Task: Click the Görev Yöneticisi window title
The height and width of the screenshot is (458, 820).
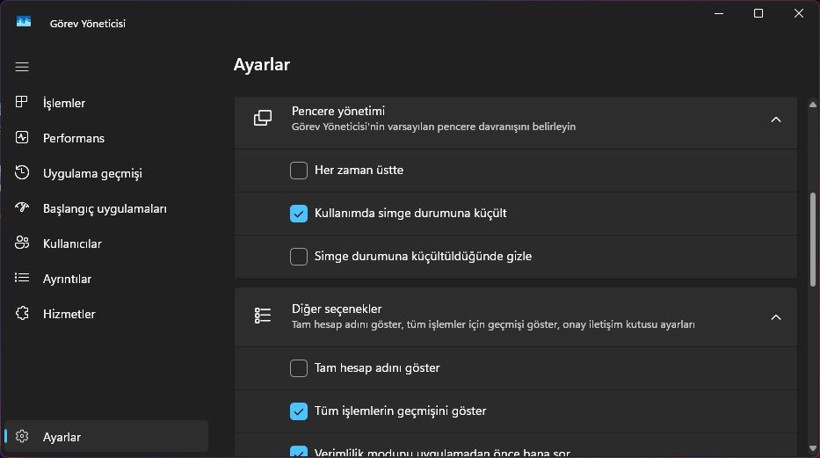Action: (87, 24)
